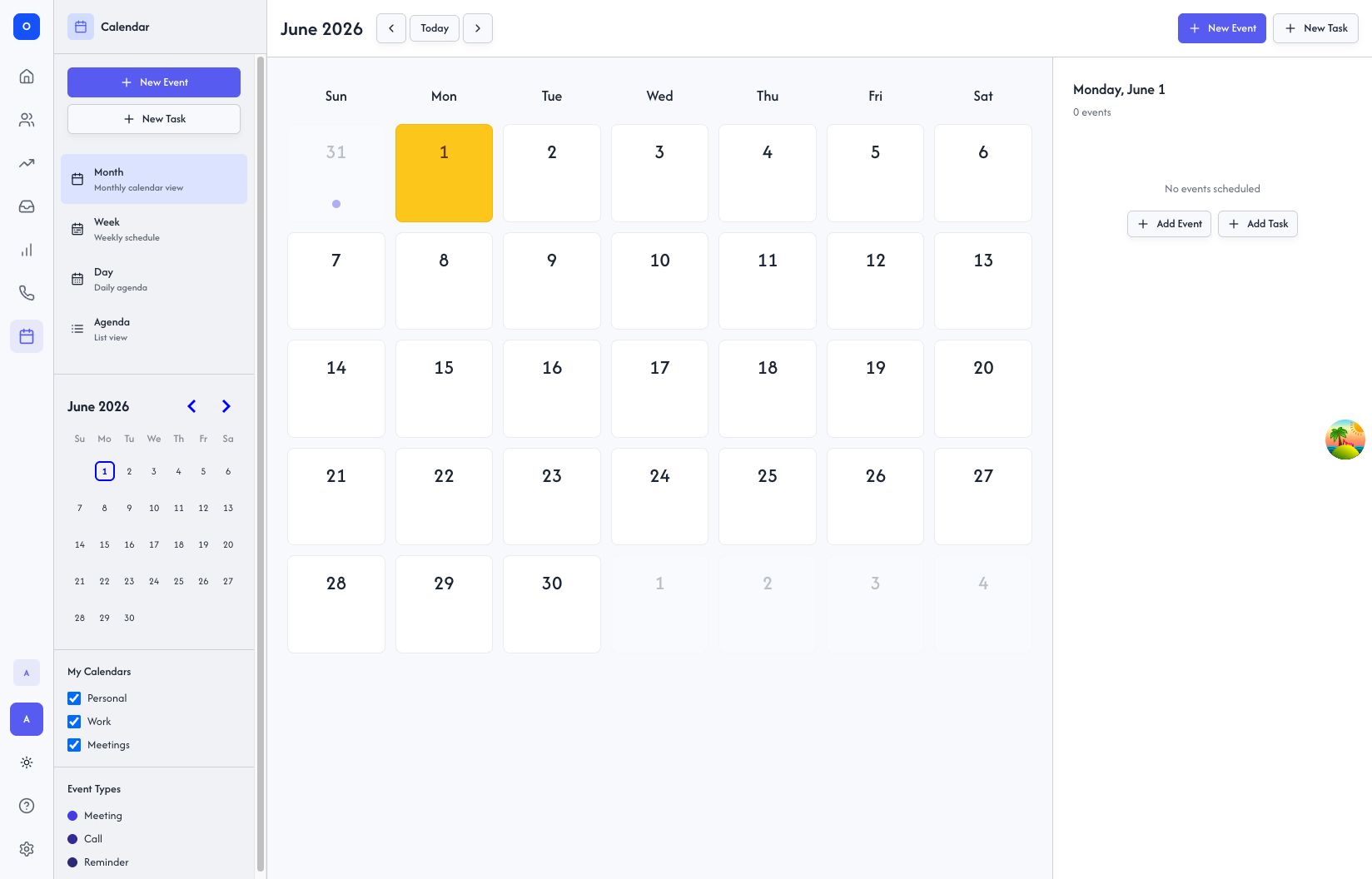Image resolution: width=1372 pixels, height=879 pixels.
Task: Open the bar chart reports icon
Action: click(x=27, y=250)
